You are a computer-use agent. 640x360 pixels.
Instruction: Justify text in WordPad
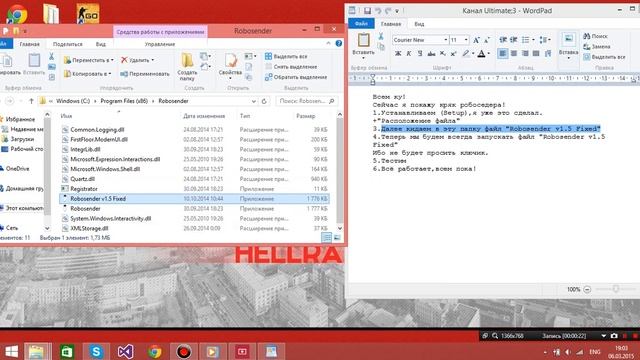[536, 53]
